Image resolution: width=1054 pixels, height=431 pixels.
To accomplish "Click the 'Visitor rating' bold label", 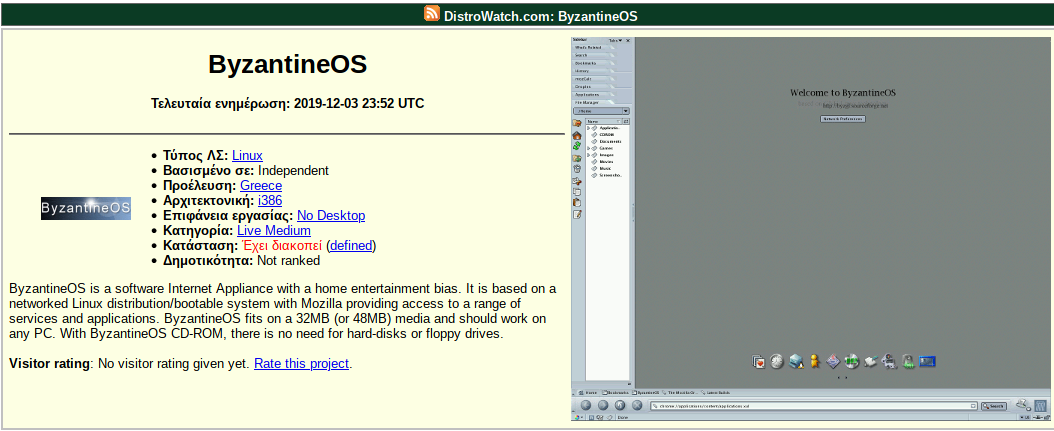I will 50,364.
